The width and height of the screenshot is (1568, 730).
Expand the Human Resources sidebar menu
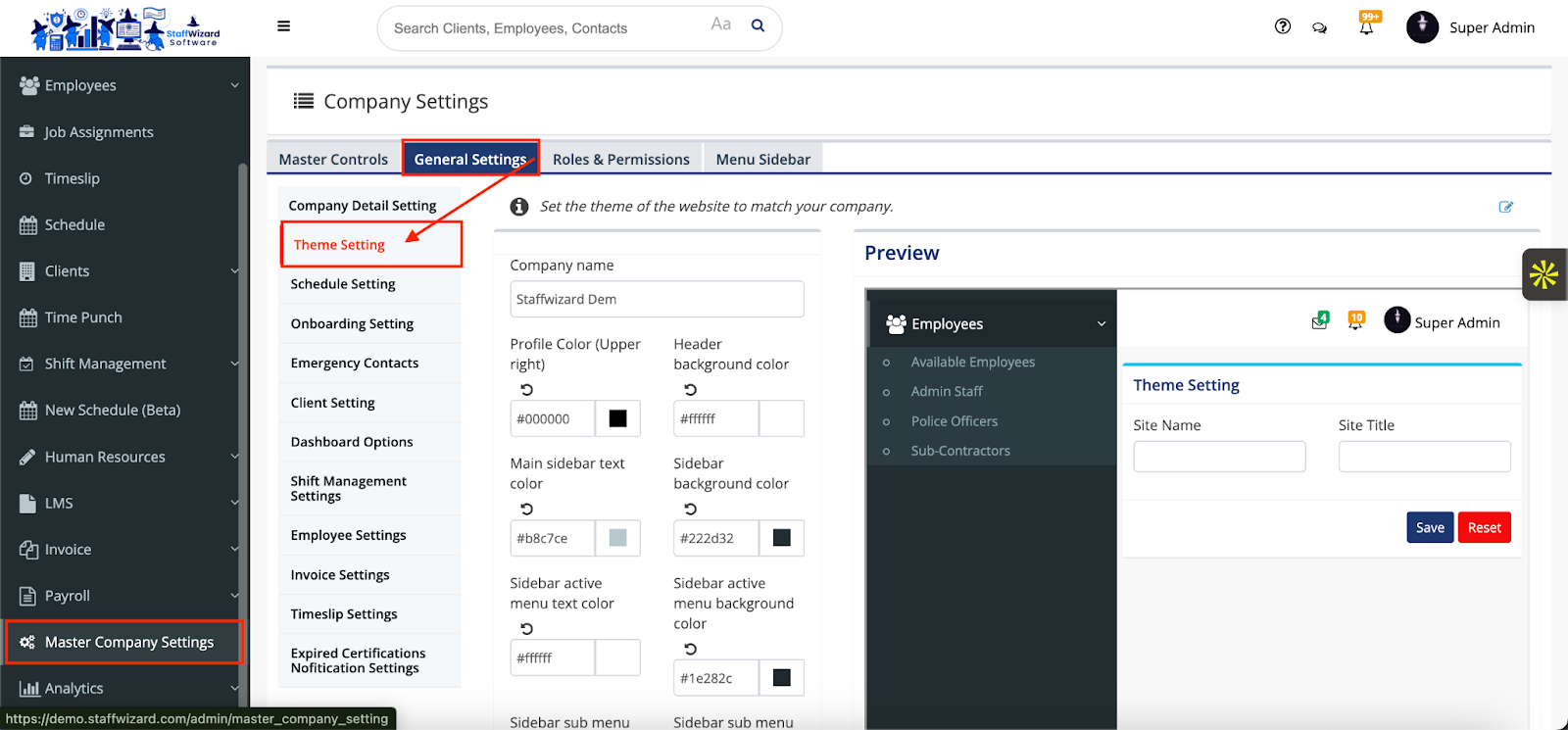128,457
